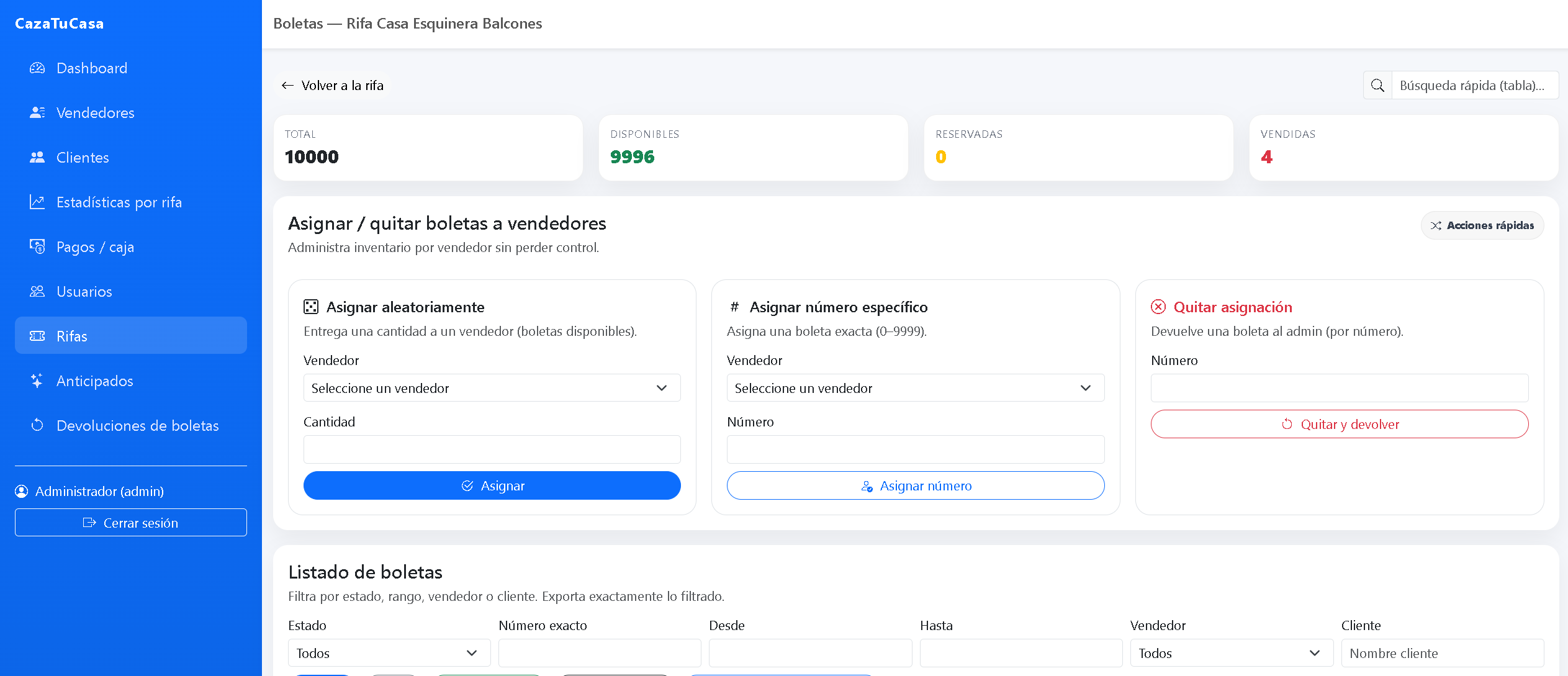Click the Asignar número button
Screen dimensions: 1568x676
915,486
